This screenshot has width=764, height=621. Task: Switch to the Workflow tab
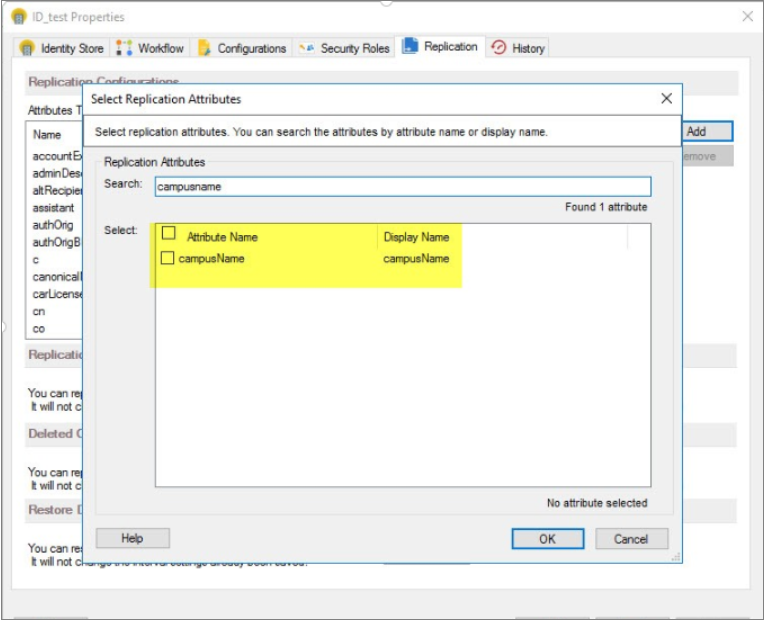click(x=151, y=48)
